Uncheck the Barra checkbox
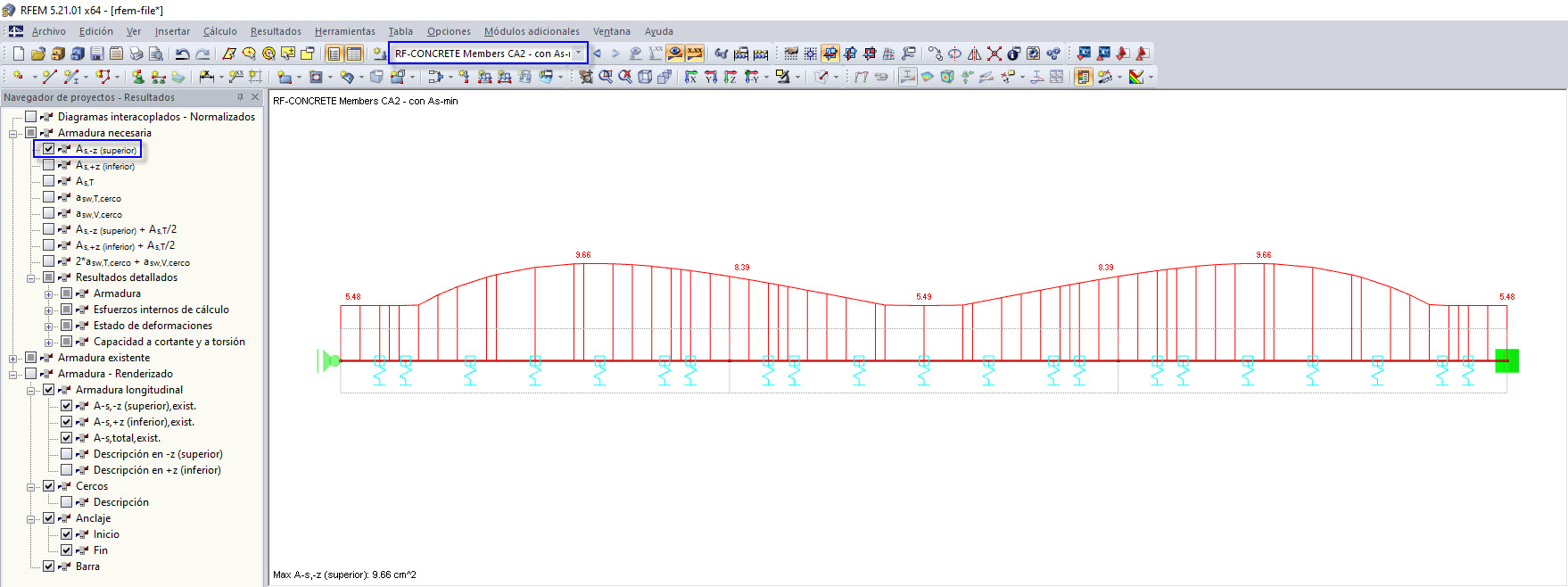 49,566
